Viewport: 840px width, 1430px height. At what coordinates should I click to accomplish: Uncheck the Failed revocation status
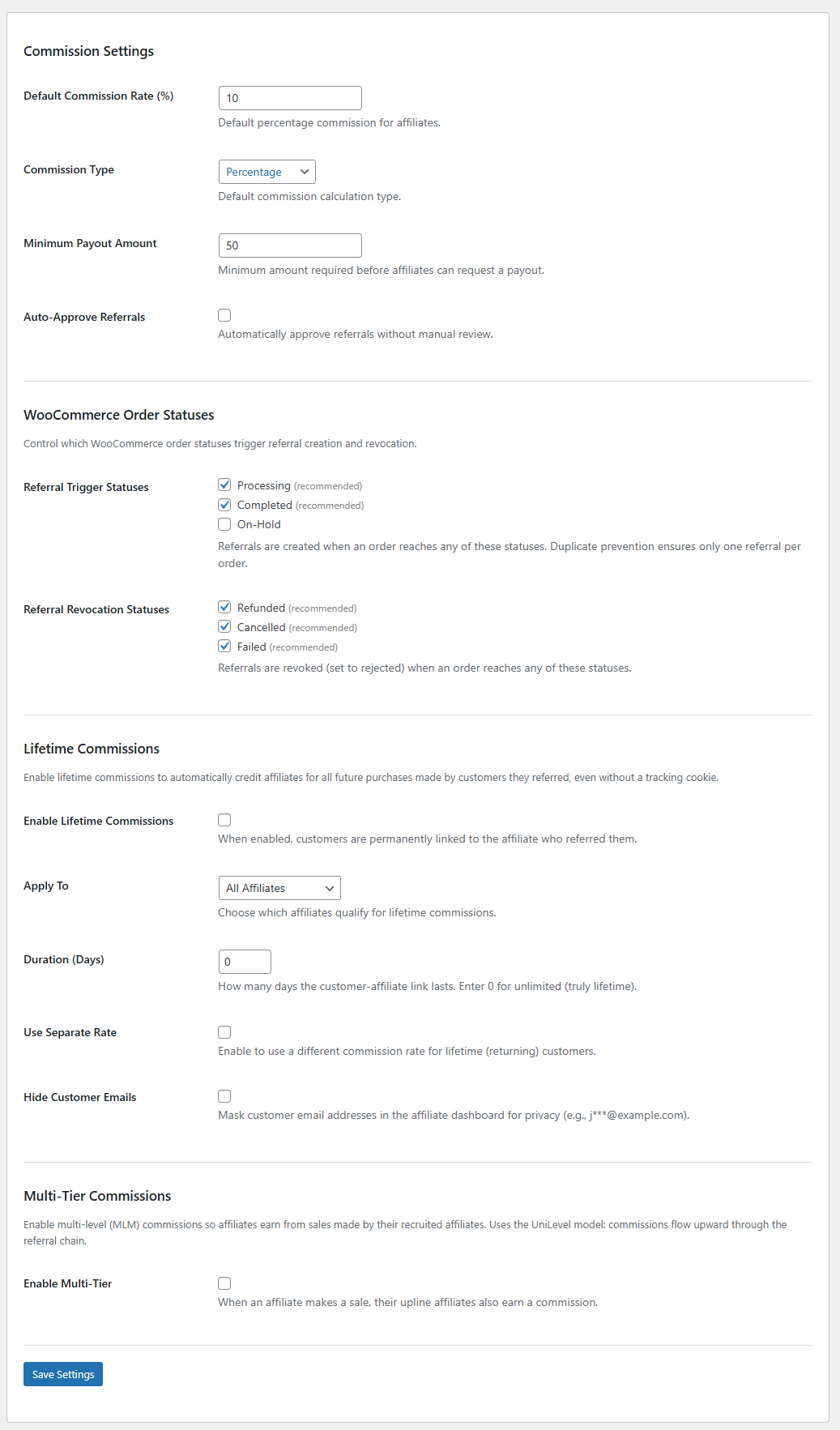224,646
